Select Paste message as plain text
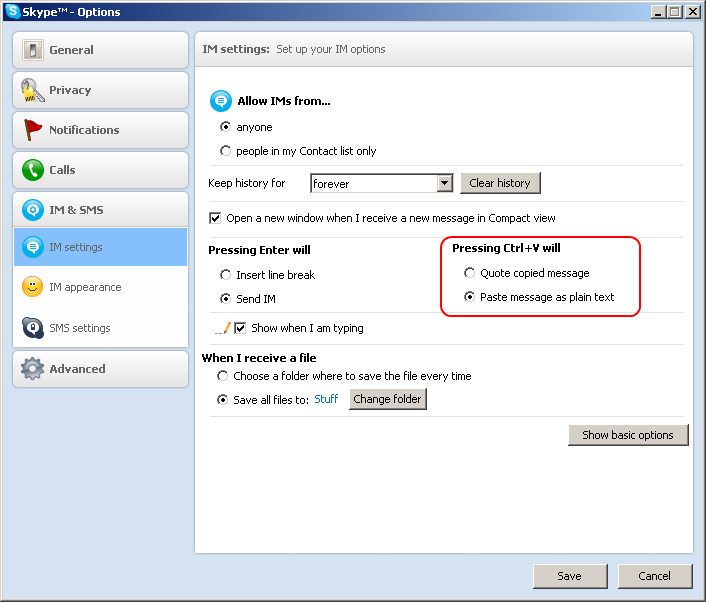The width and height of the screenshot is (706, 602). (469, 297)
